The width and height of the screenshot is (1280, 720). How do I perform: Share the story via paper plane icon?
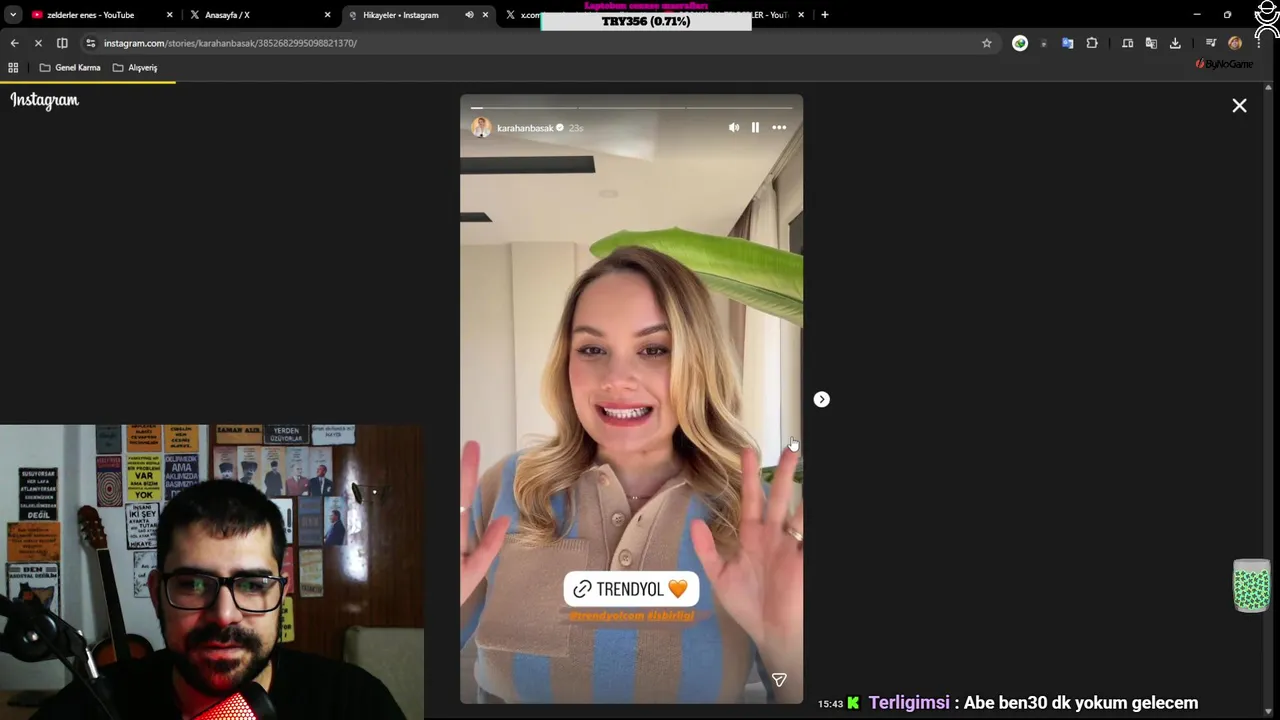779,680
